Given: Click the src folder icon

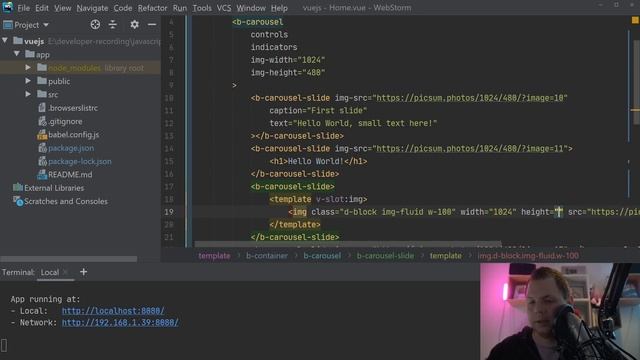Looking at the screenshot, I should [42, 94].
